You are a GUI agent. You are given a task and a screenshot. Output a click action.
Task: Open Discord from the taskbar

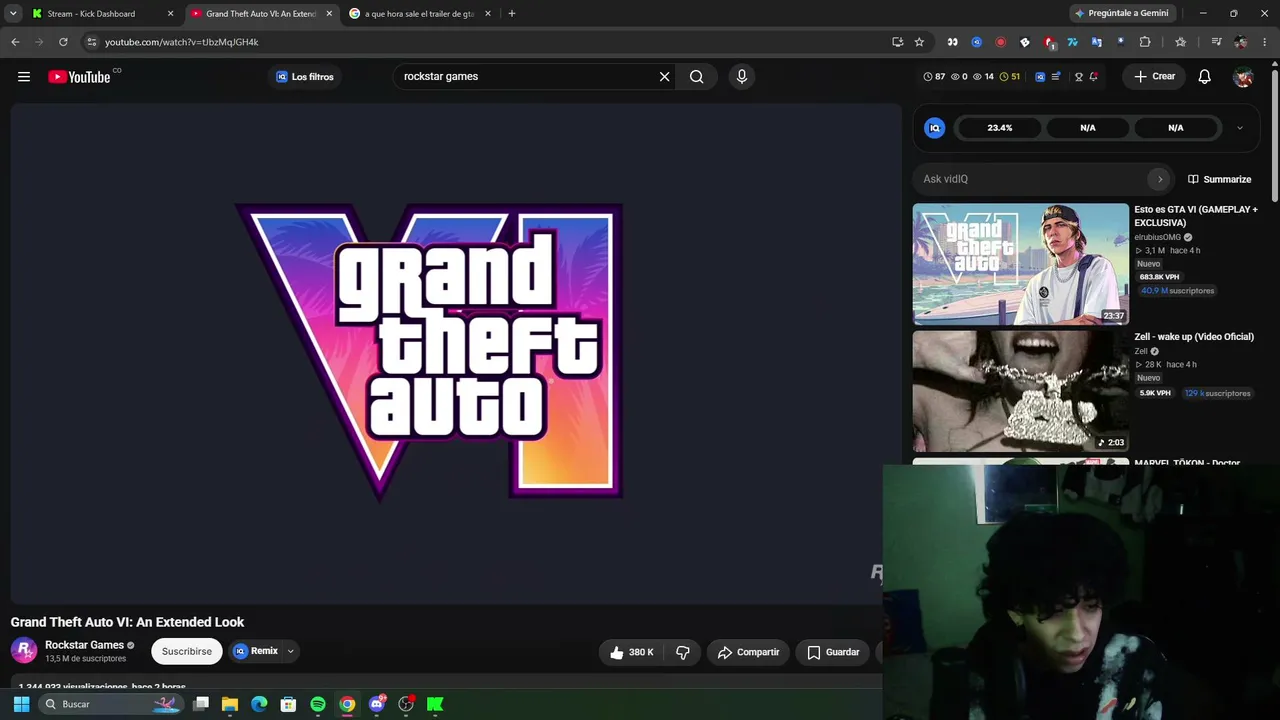[377, 704]
